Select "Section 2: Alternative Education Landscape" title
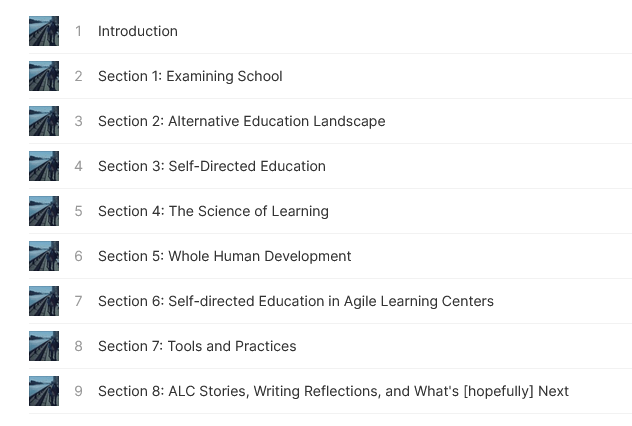Screen dimensions: 632x426 [241, 121]
